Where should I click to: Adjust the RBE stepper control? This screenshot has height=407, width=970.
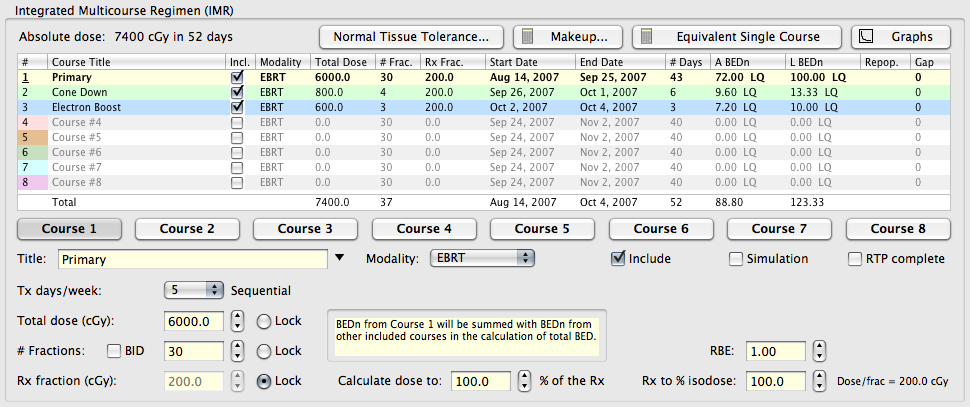(x=819, y=351)
